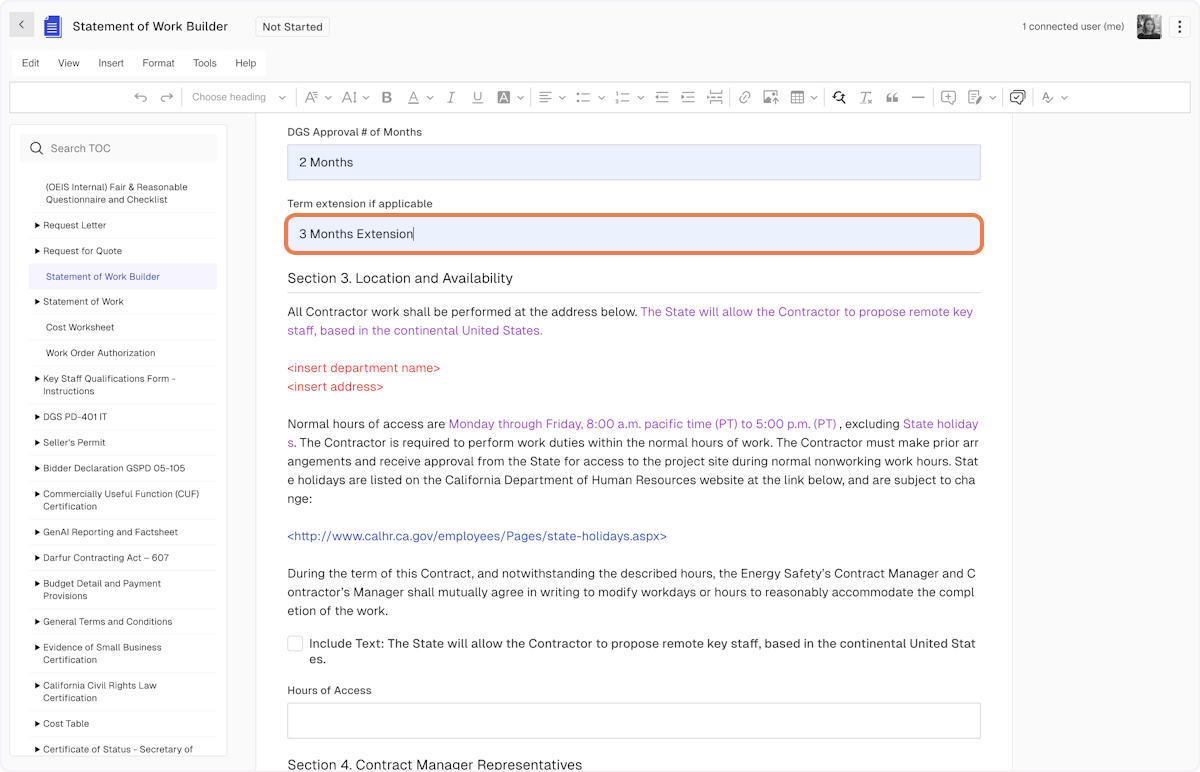The image size is (1200, 772).
Task: Insert an image from toolbar
Action: click(771, 97)
